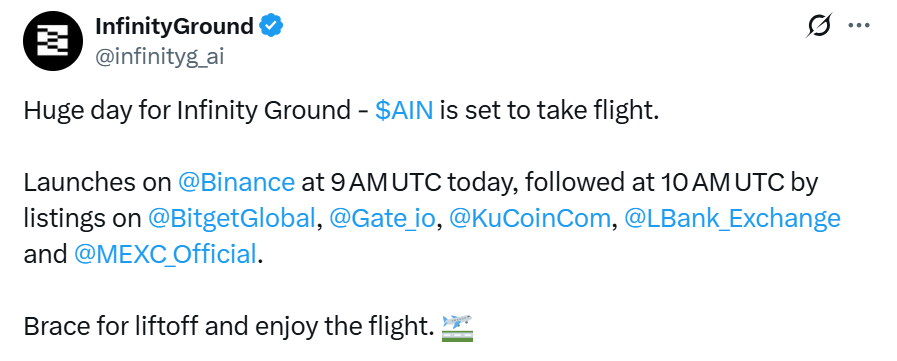Go to the @Gate_io mention
The height and width of the screenshot is (361, 897).
pos(383,218)
